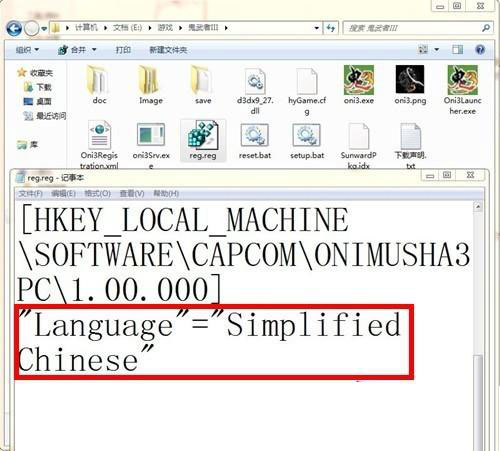
Task: Click the HKEY_LOCAL_MACHINE text line
Action: 185,220
